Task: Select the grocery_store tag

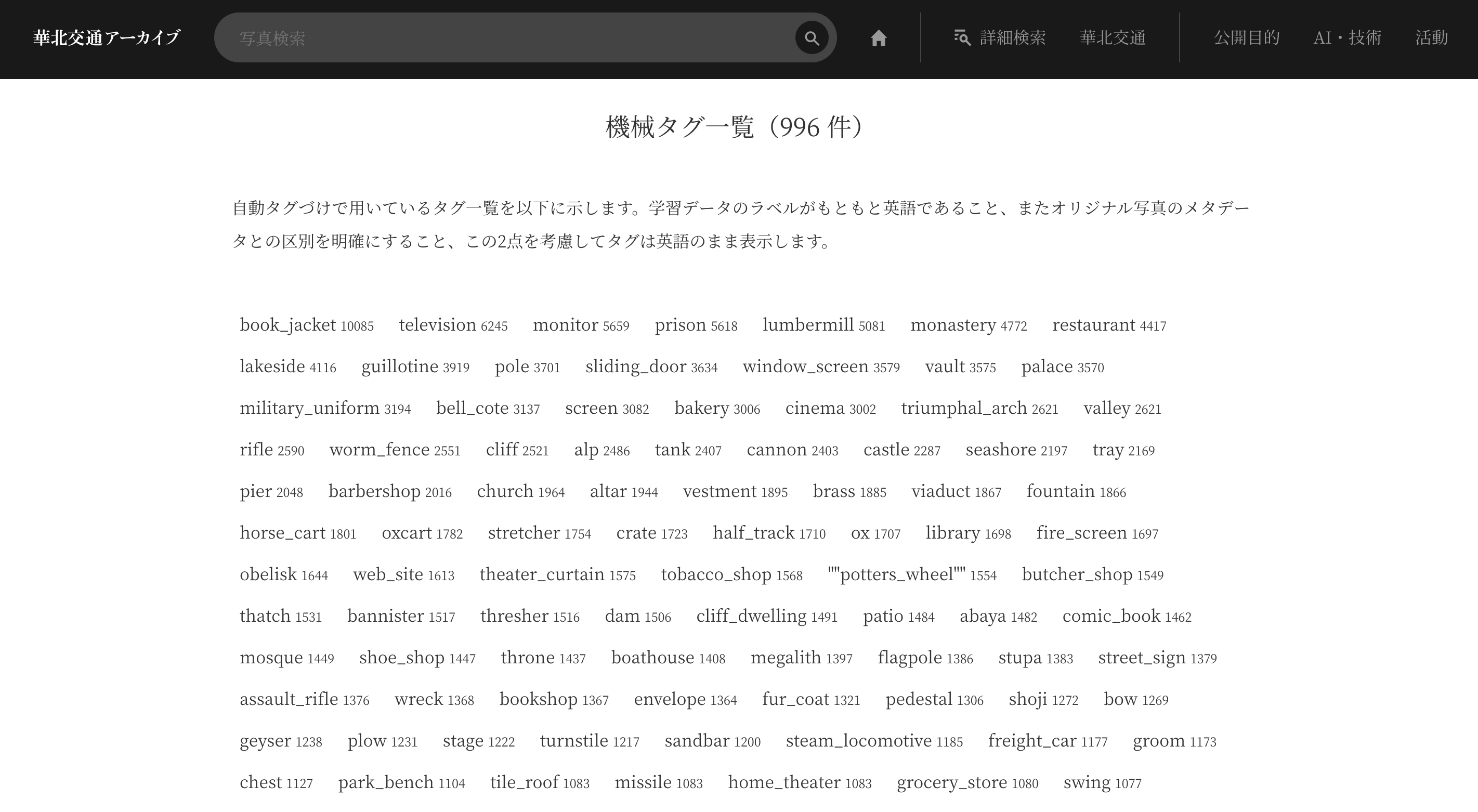Action: [951, 782]
